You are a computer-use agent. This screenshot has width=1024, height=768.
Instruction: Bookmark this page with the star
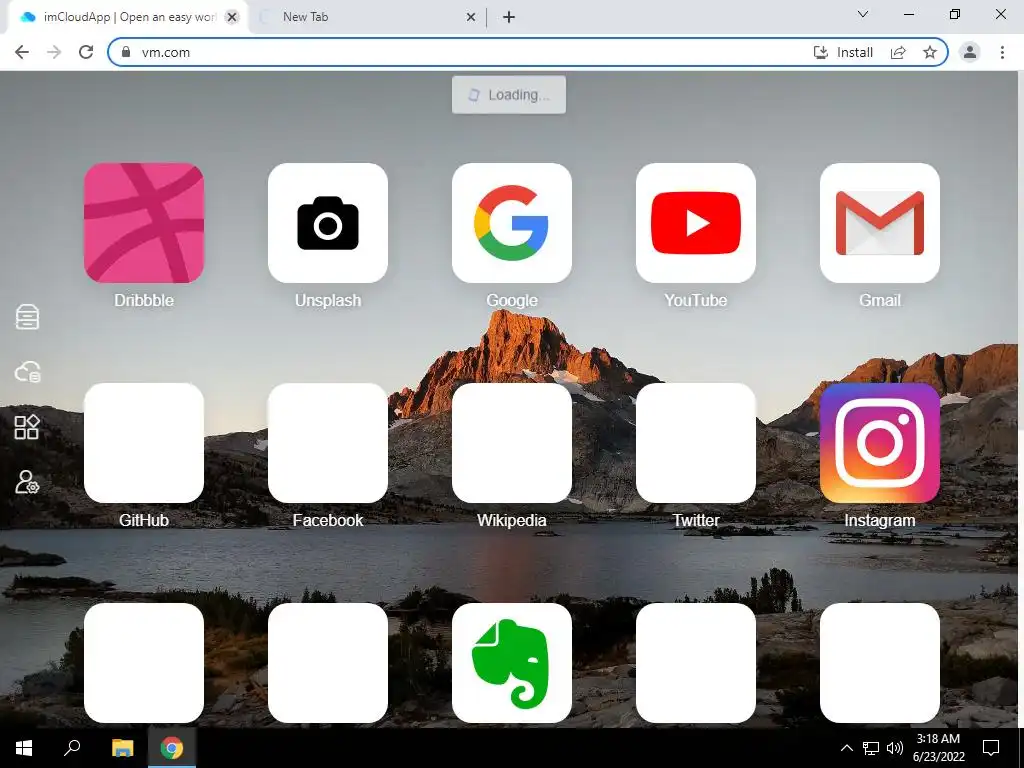coord(930,52)
